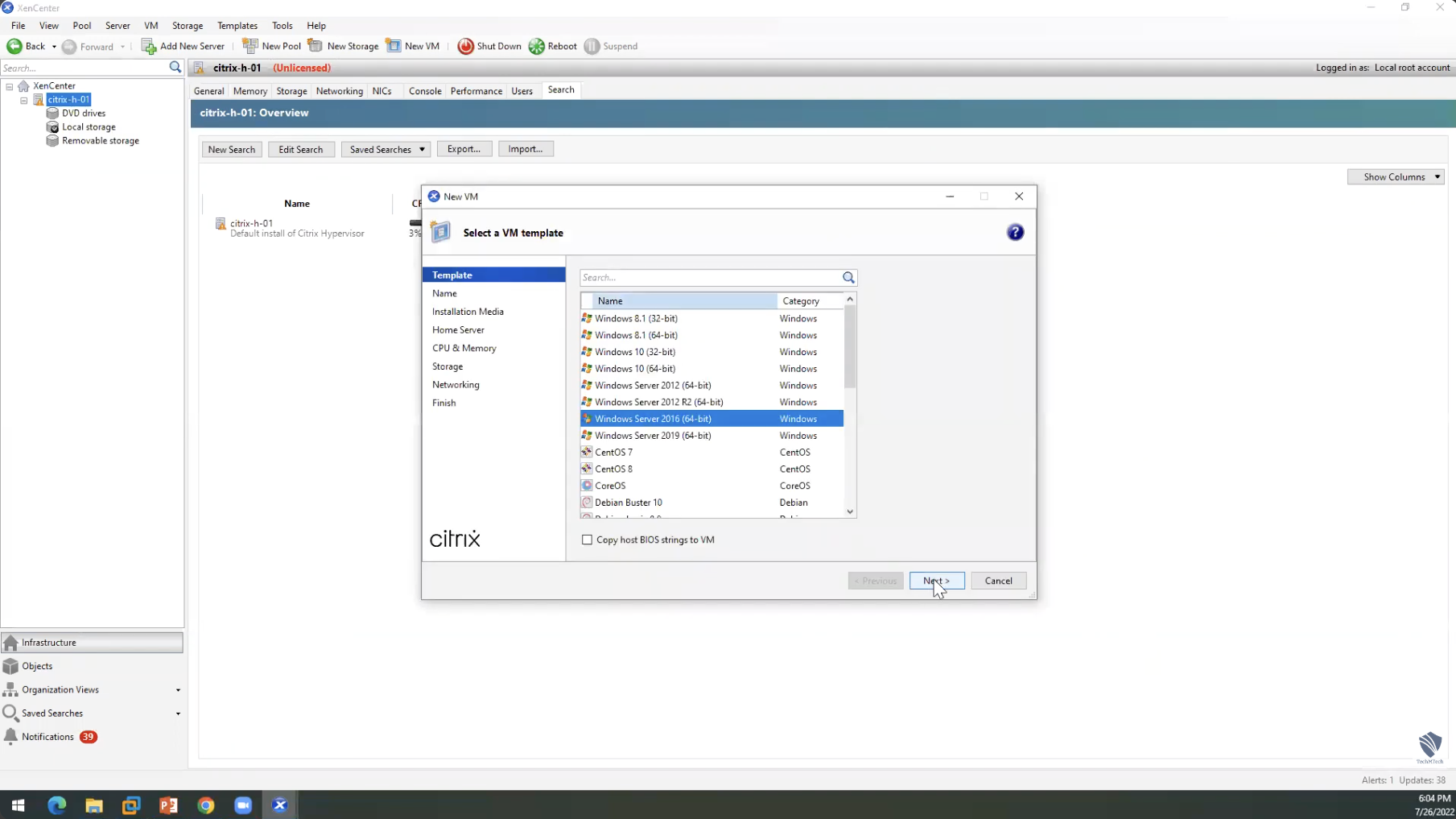Open Microsoft Edge from the taskbar
Image resolution: width=1456 pixels, height=819 pixels.
click(x=56, y=805)
